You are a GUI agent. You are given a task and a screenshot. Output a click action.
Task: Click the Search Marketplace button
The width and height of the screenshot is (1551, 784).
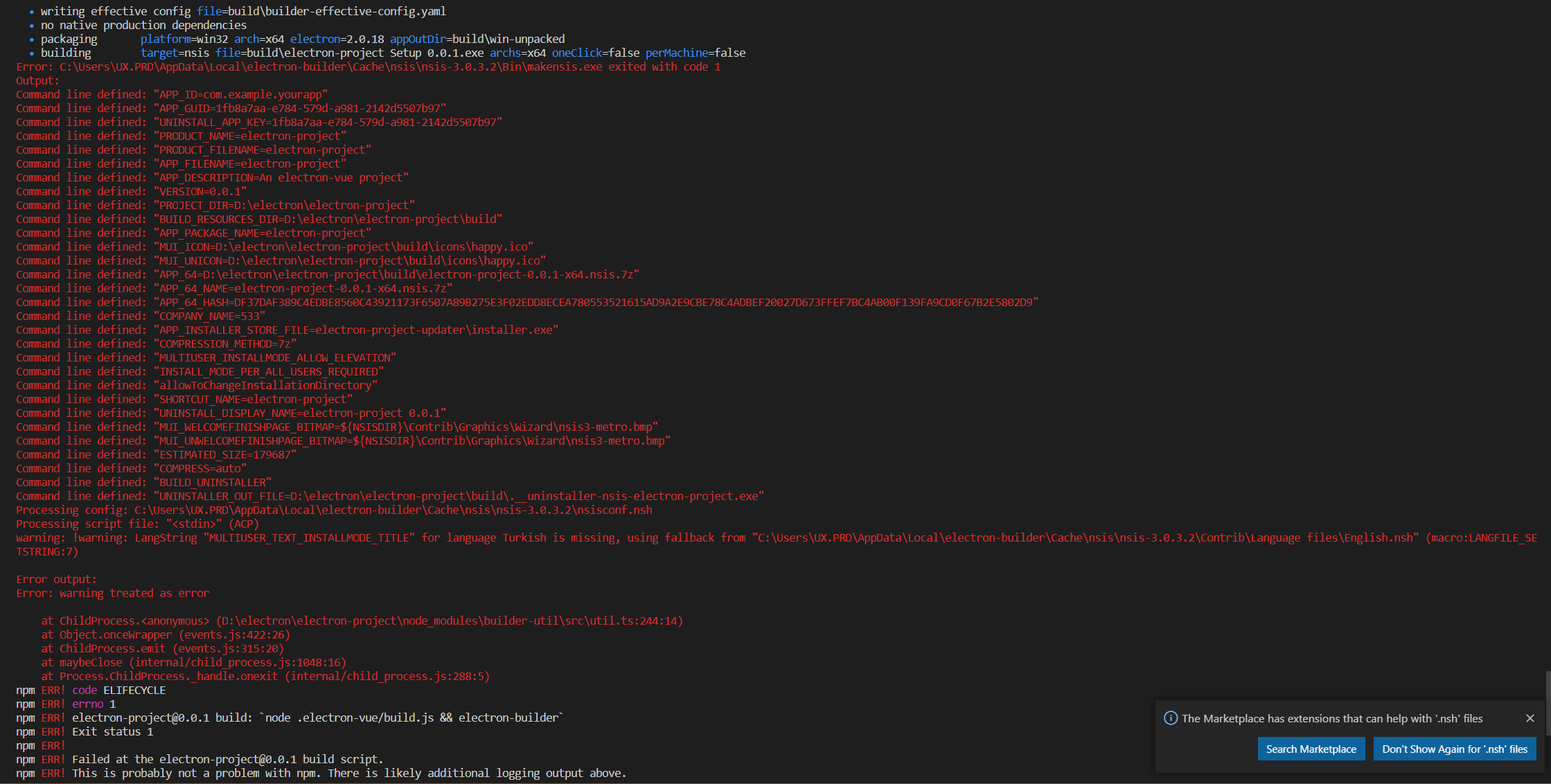[1311, 749]
